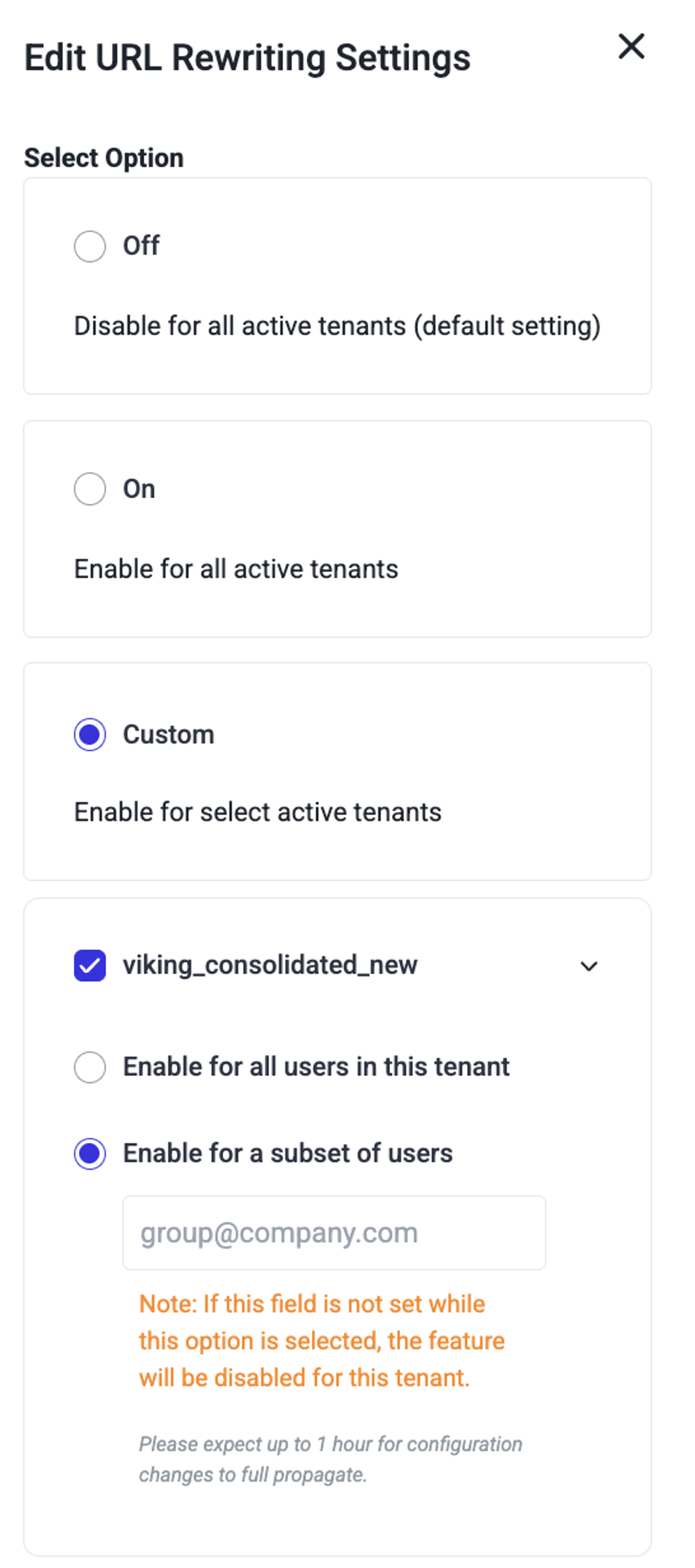Select the Off radio button
The image size is (695, 1568).
point(90,247)
